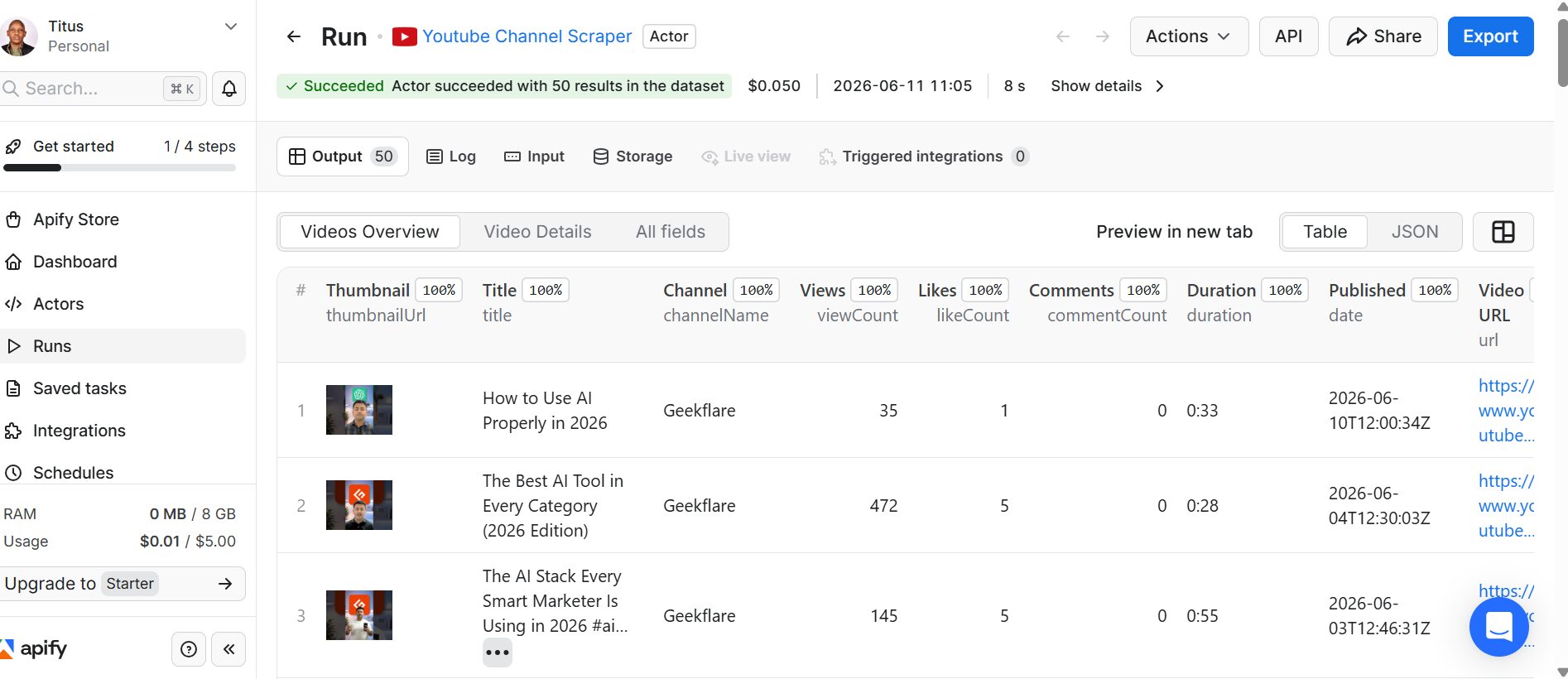Click the Succeeded status badge
This screenshot has width=1568, height=679.
(x=504, y=86)
